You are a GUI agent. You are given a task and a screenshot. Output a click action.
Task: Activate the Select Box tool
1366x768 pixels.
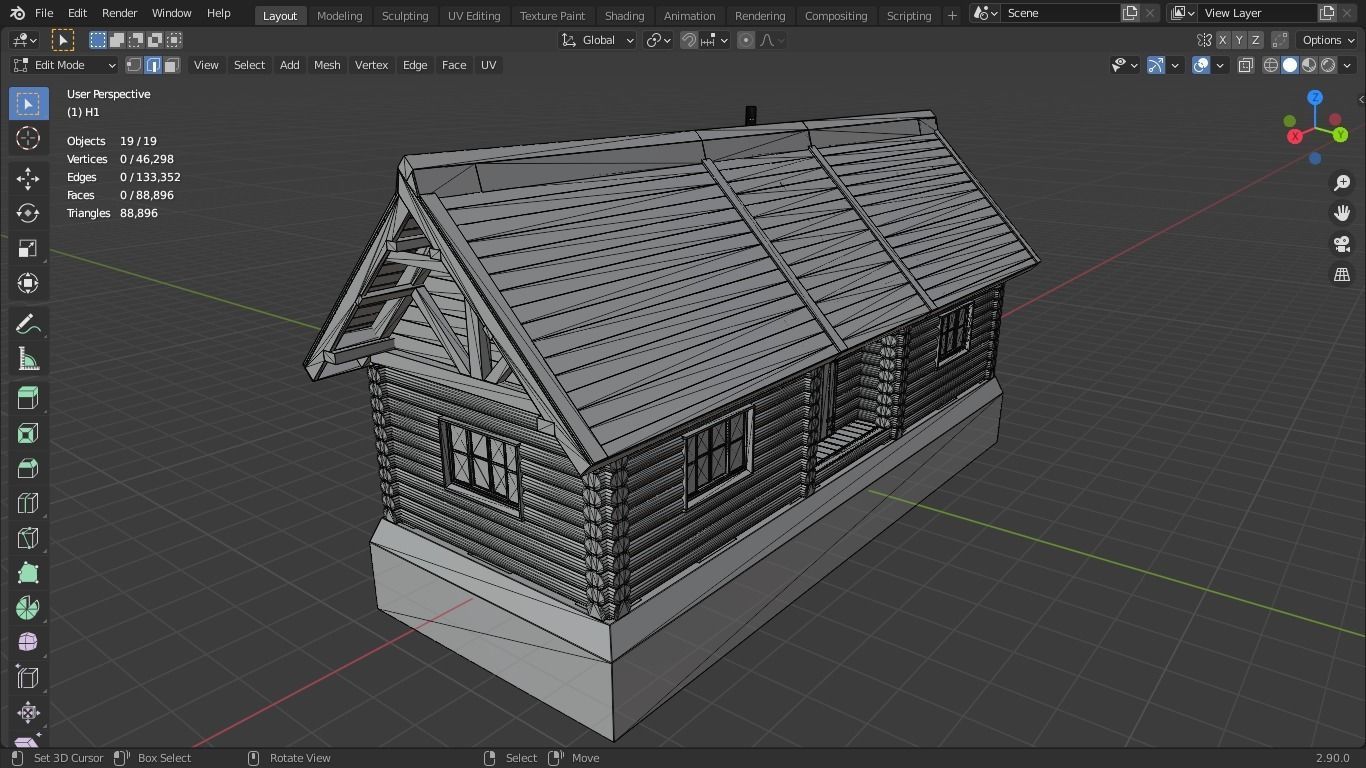click(x=28, y=104)
